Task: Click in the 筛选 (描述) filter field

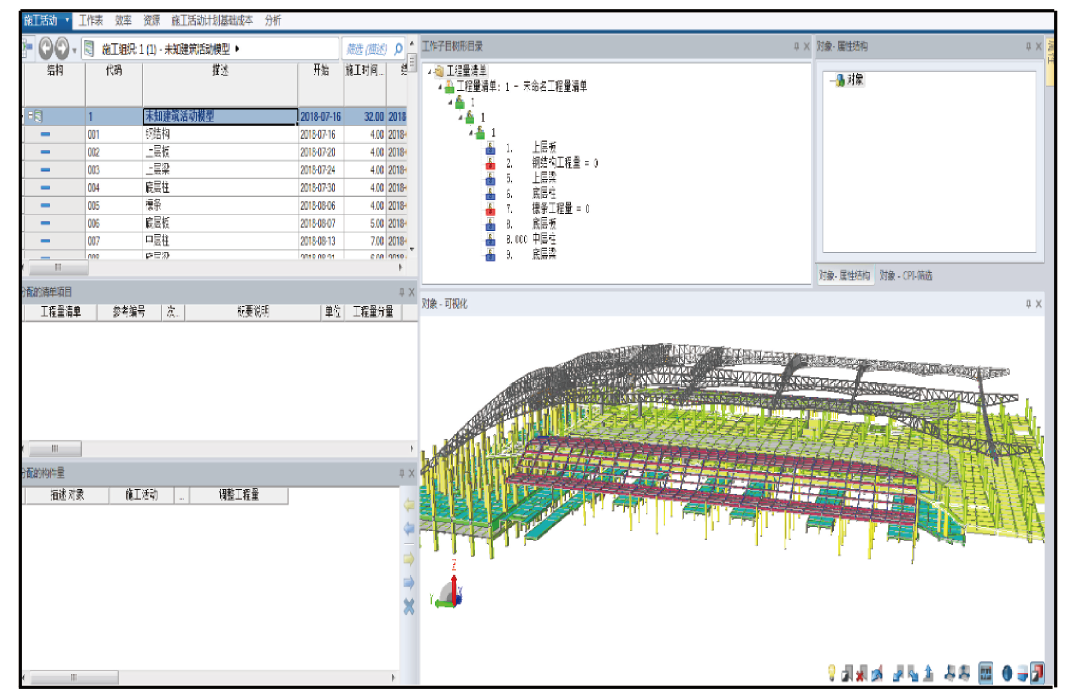Action: tap(365, 48)
